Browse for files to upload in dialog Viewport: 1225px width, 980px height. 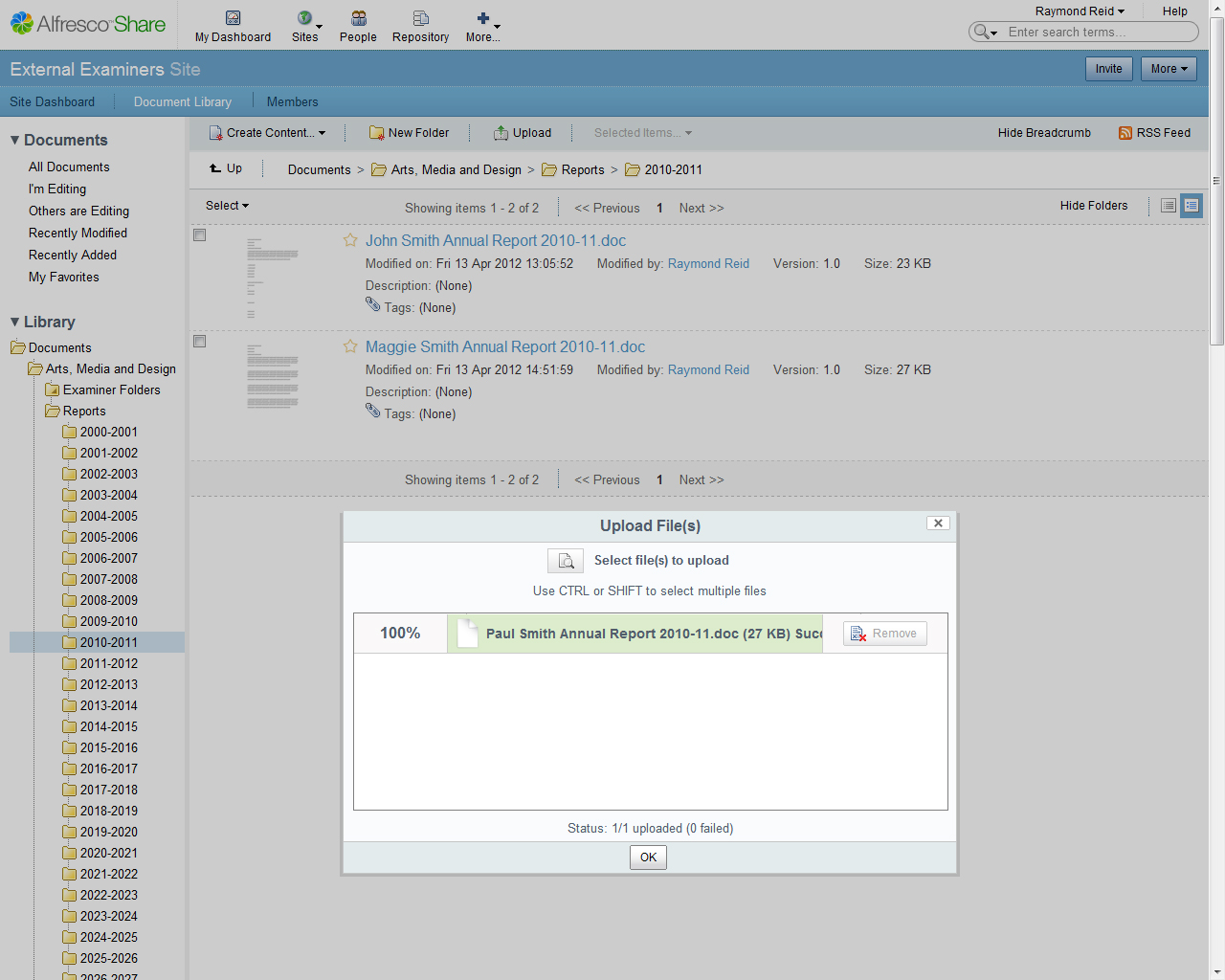point(565,560)
